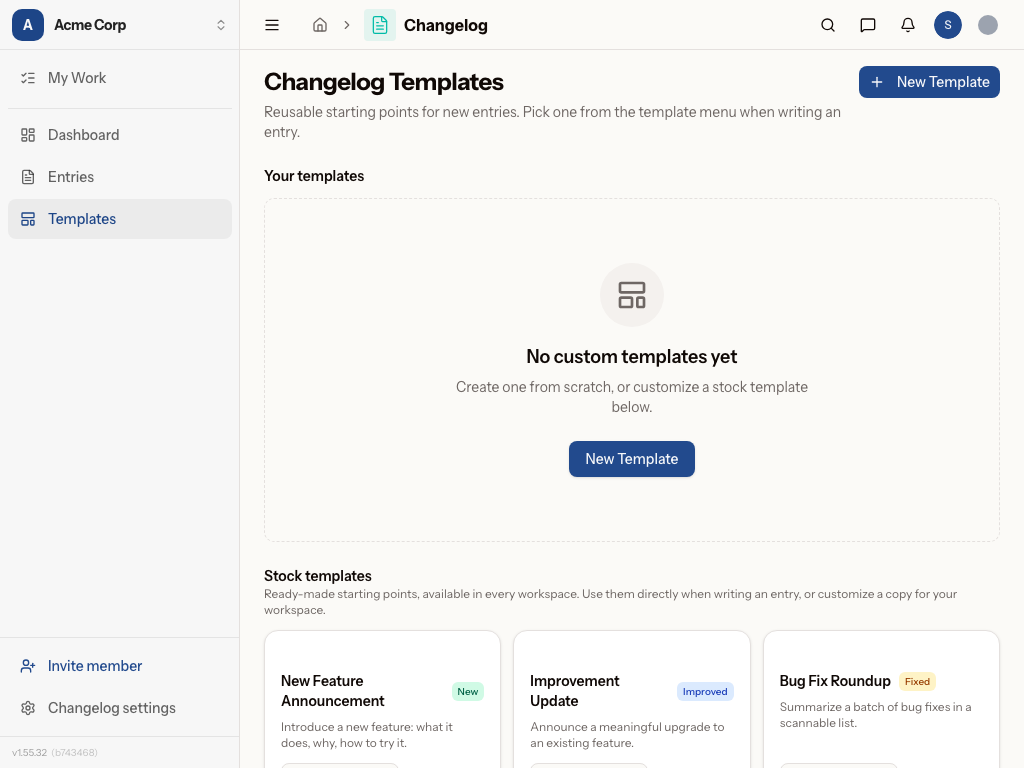Click the yellow Fixed badge
The height and width of the screenshot is (768, 1024).
[917, 682]
